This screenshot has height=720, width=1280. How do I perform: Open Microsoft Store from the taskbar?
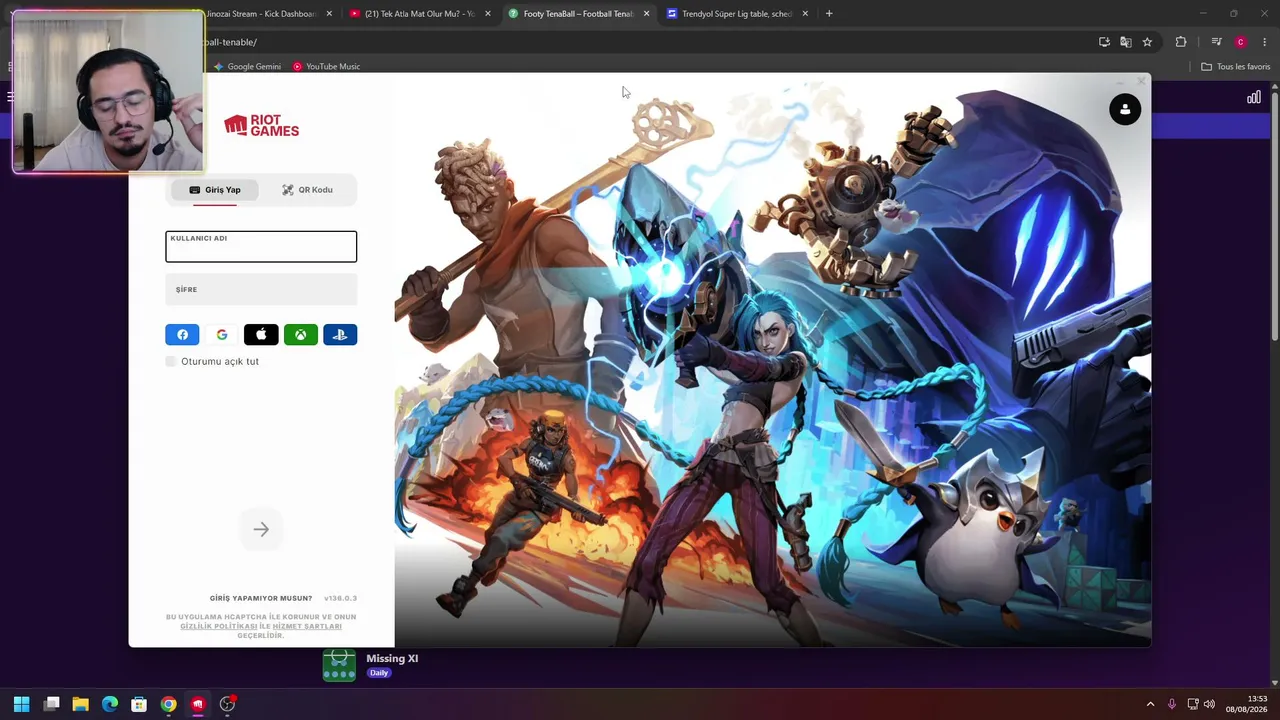coord(139,704)
